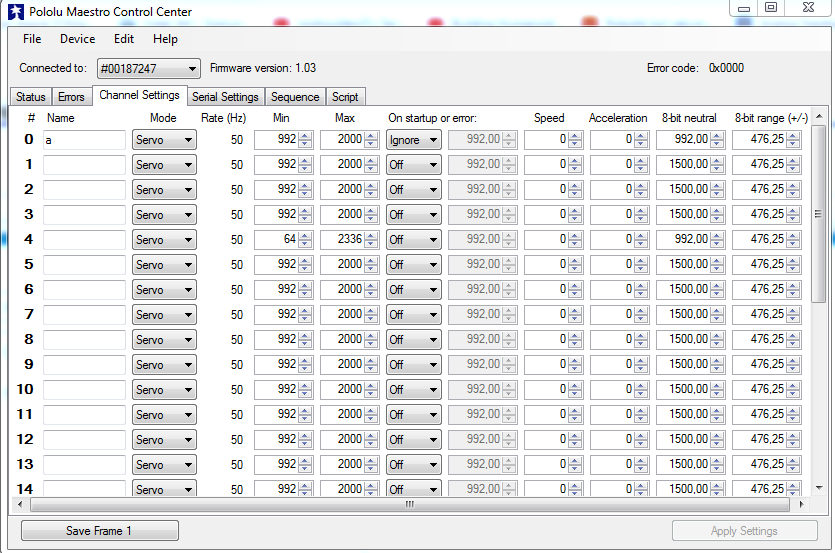
Task: Expand channel 0 startup Ignore dropdown
Action: 414,140
